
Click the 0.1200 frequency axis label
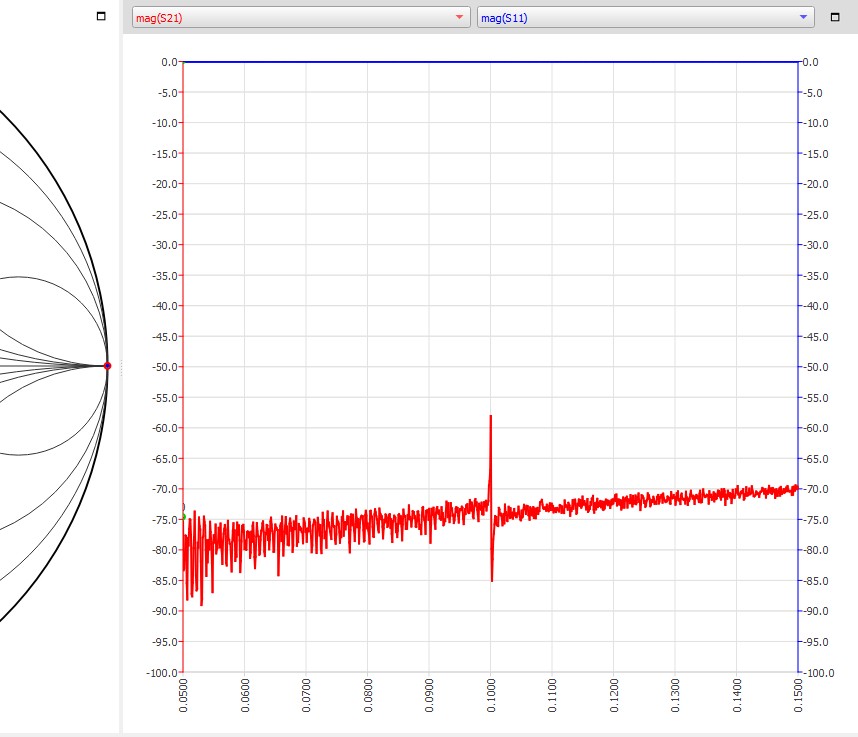(x=614, y=695)
